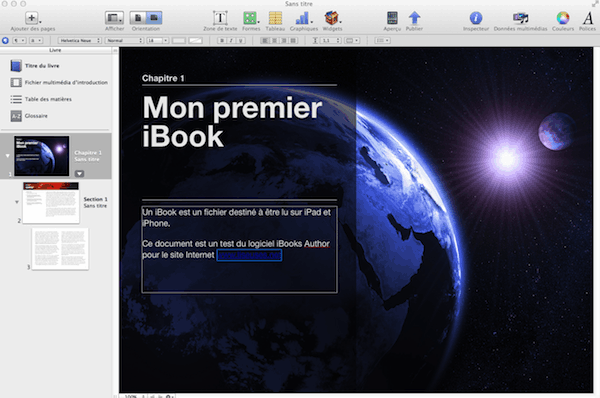Click the blue styles drawer button
The height and width of the screenshot is (398, 600).
click(5, 40)
